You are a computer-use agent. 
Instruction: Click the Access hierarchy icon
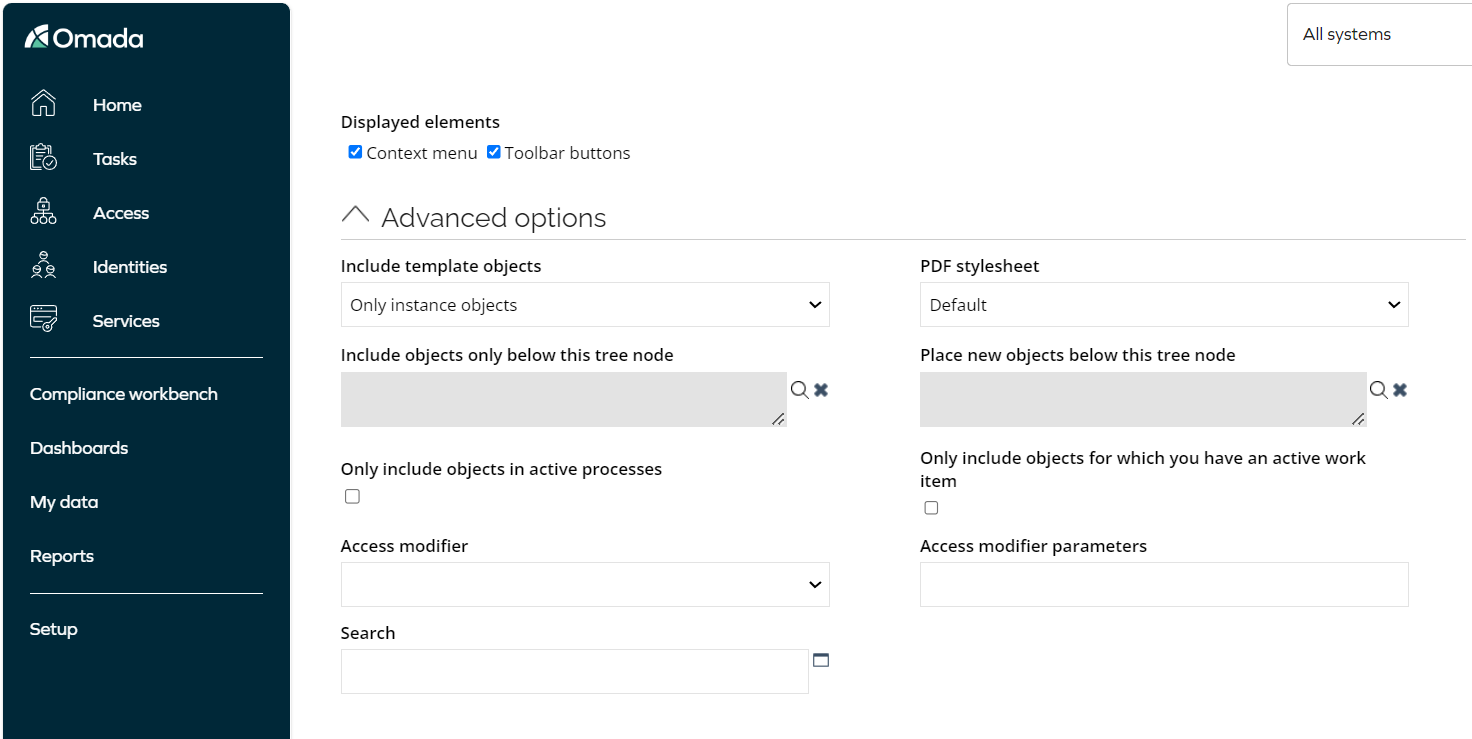tap(43, 212)
